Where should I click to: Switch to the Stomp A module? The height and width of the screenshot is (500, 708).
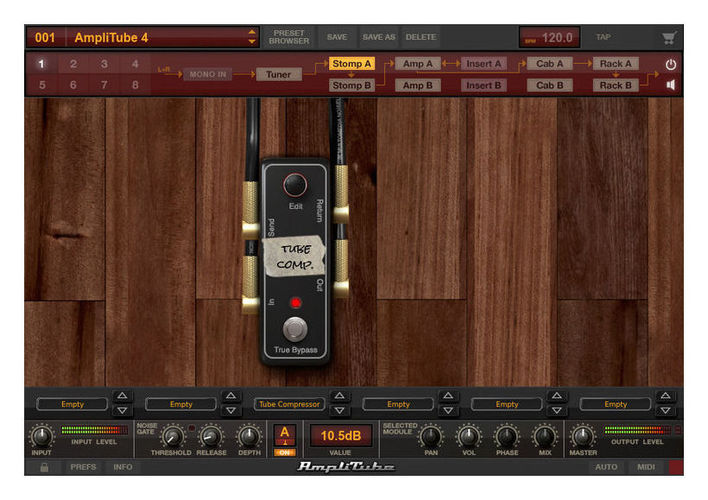point(352,64)
